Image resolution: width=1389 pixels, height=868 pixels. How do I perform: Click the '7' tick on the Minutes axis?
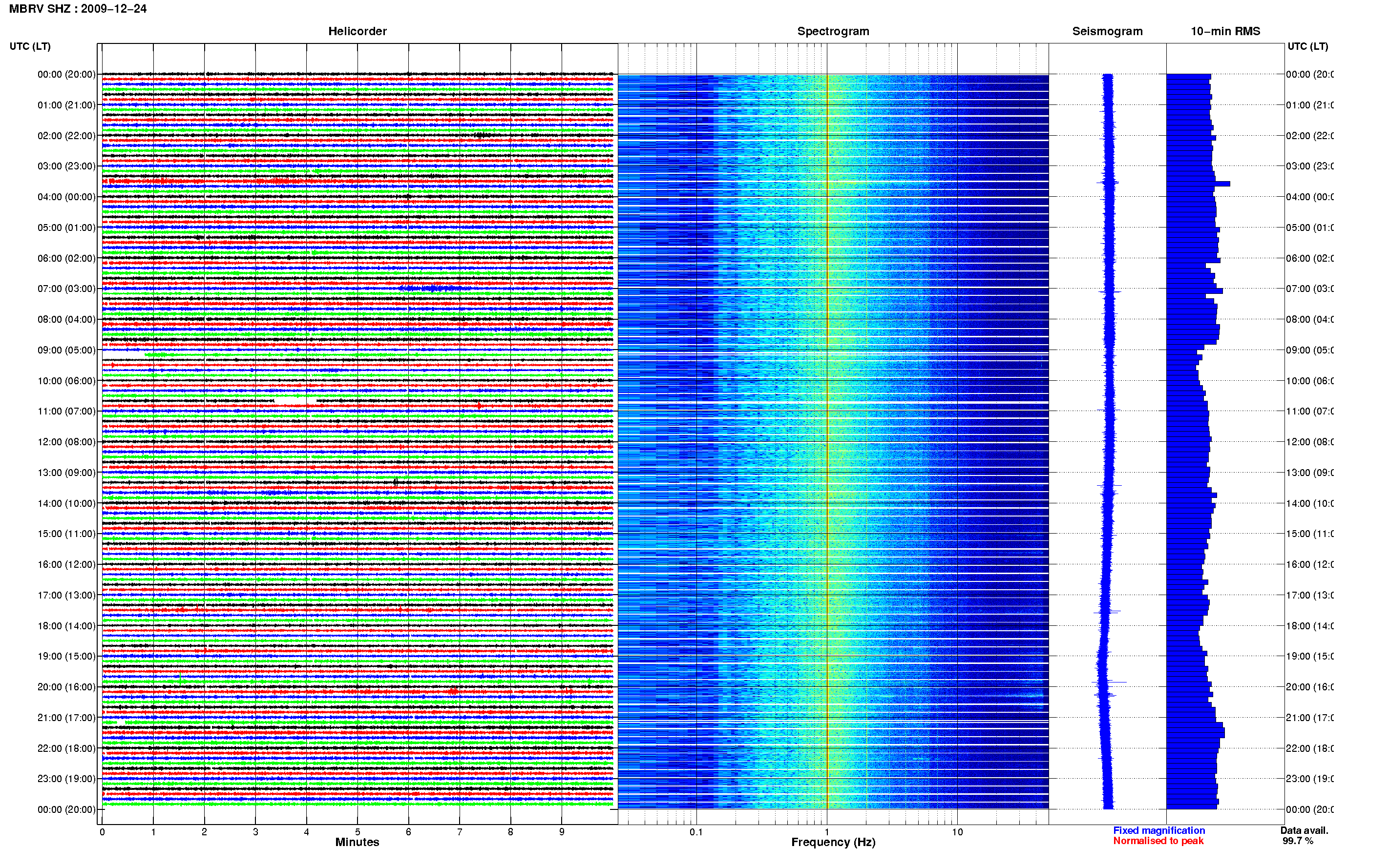pos(460,831)
